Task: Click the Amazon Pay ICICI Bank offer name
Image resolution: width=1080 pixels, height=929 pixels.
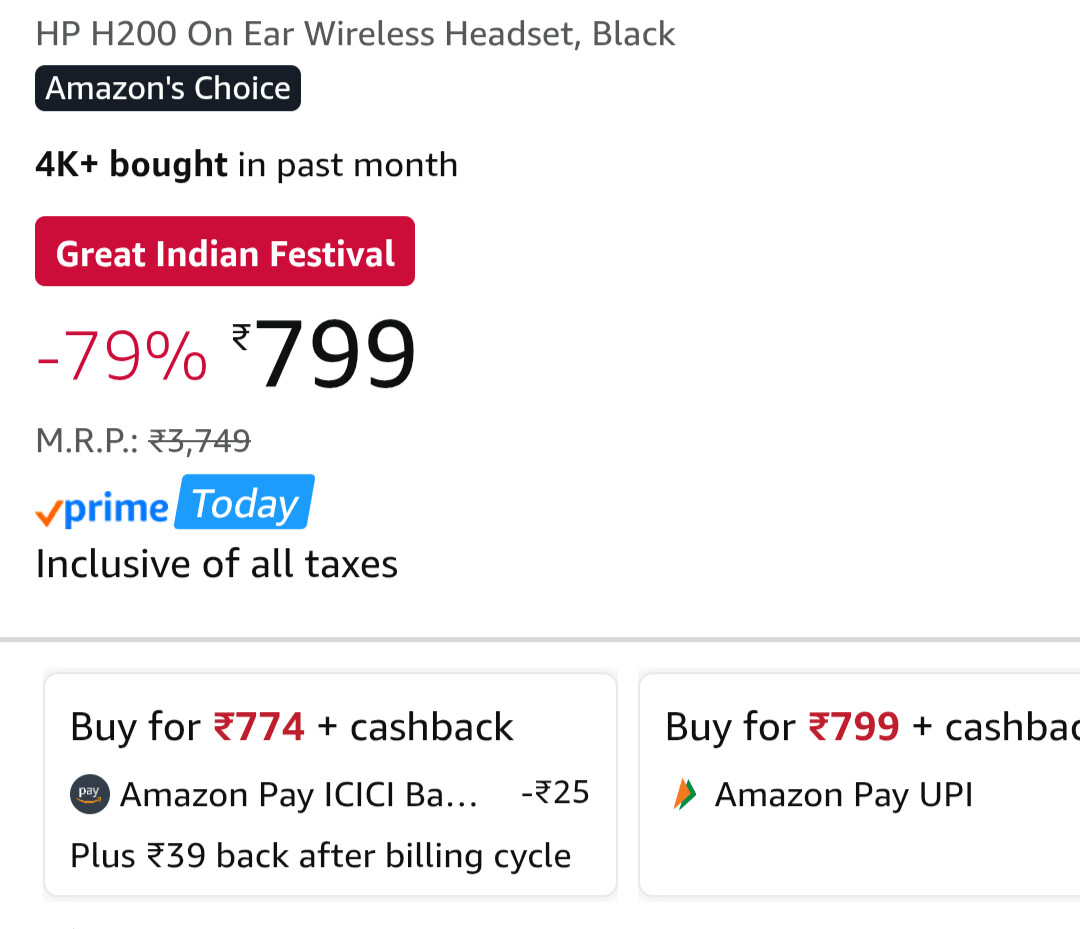Action: [298, 795]
